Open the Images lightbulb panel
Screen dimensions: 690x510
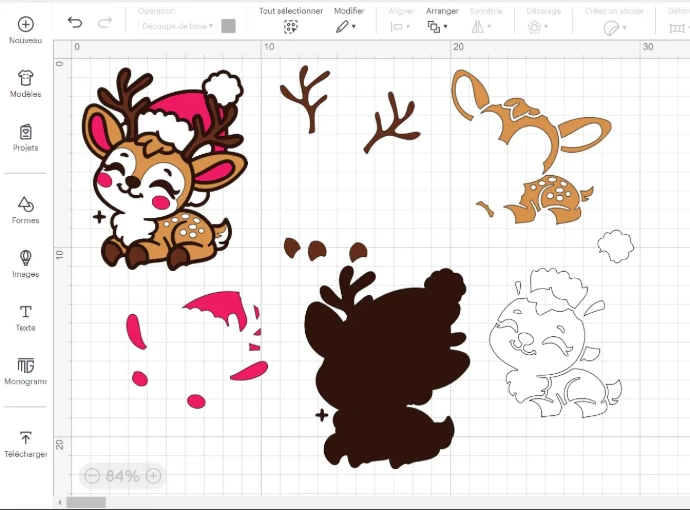tap(25, 258)
